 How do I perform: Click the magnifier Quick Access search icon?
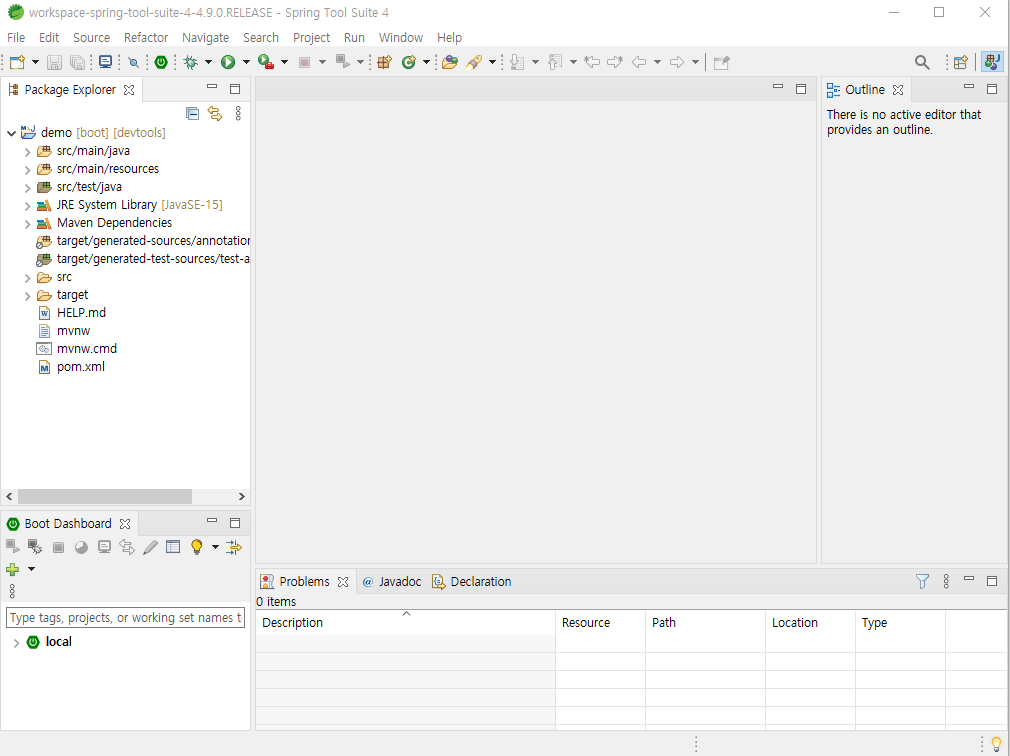click(x=922, y=62)
